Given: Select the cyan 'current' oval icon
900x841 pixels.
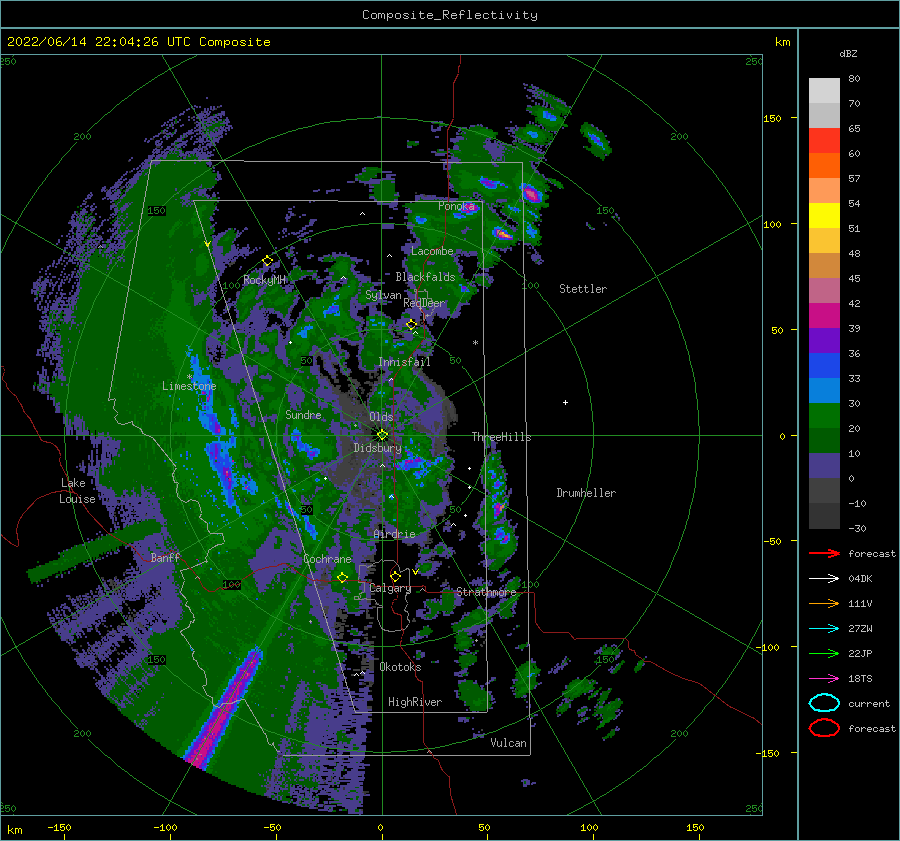Looking at the screenshot, I should tap(824, 703).
